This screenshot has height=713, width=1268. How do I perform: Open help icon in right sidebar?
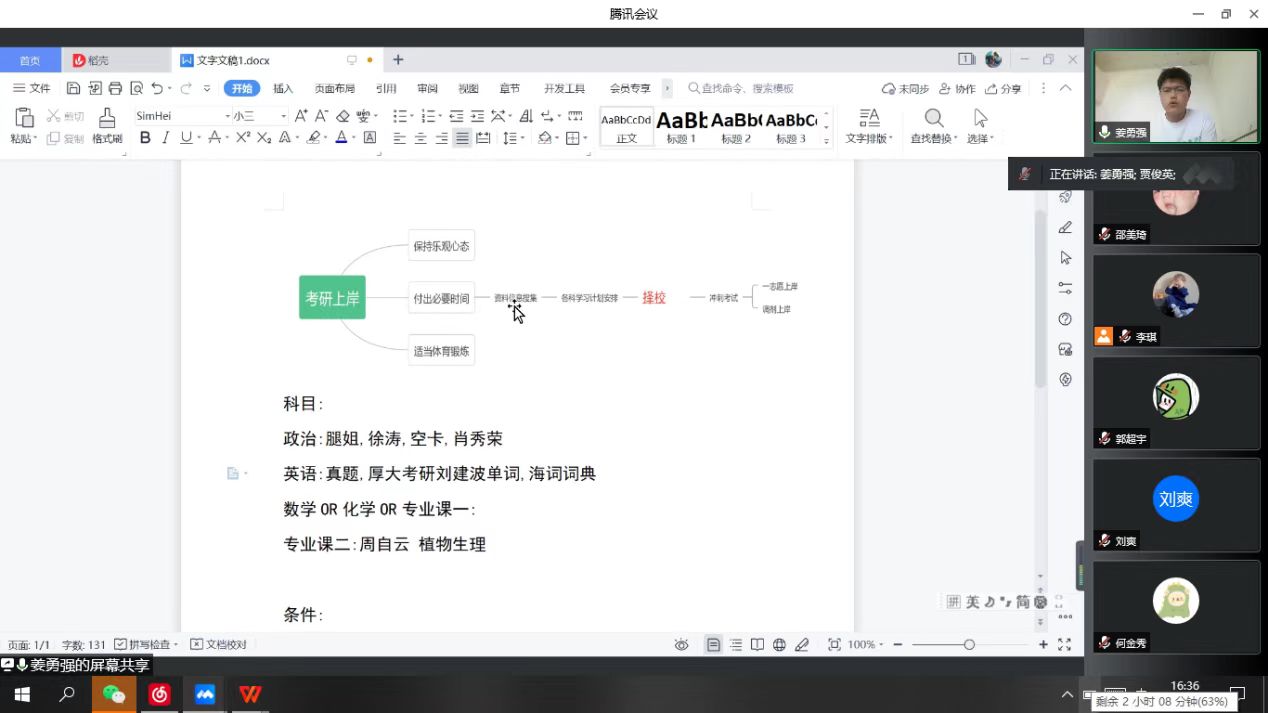(1066, 319)
